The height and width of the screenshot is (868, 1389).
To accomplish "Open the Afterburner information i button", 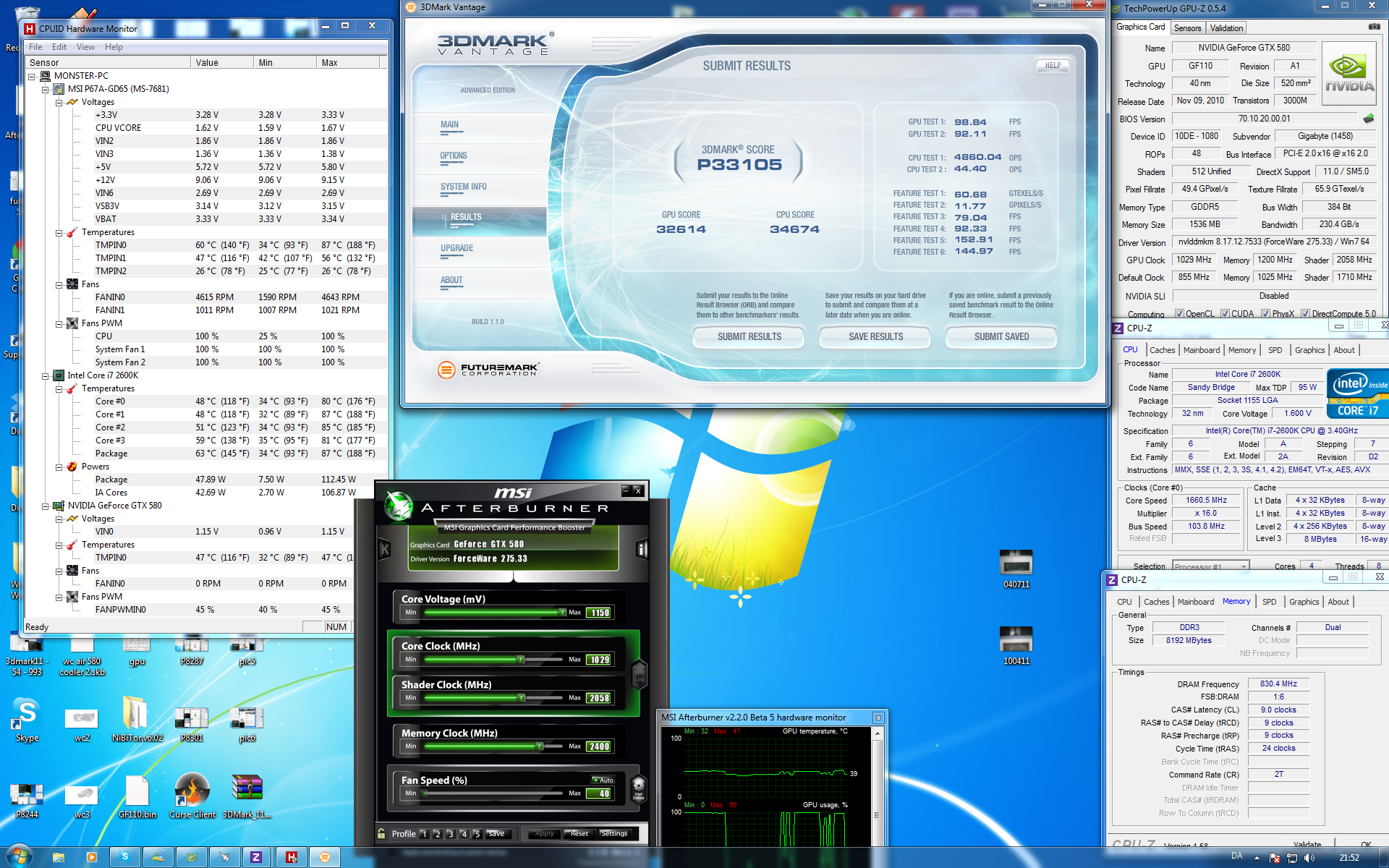I will click(x=641, y=550).
